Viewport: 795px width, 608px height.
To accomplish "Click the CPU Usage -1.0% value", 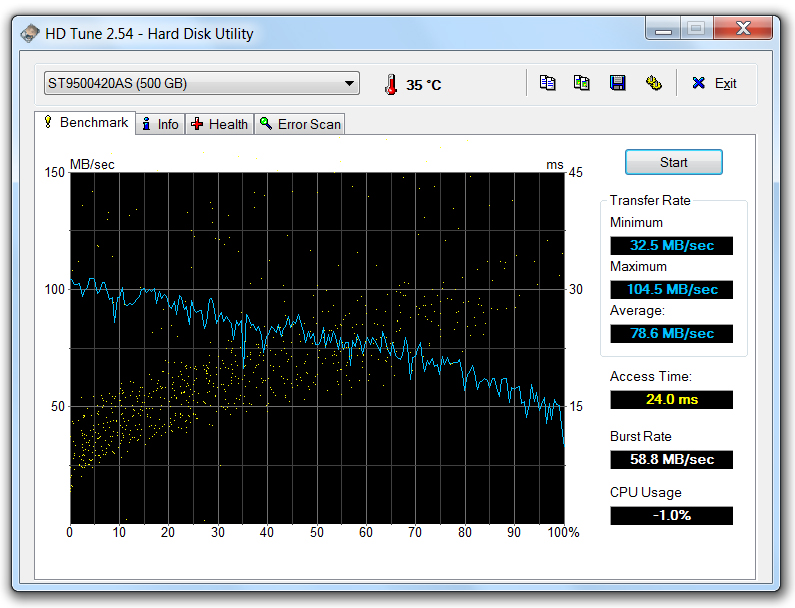I will (671, 516).
